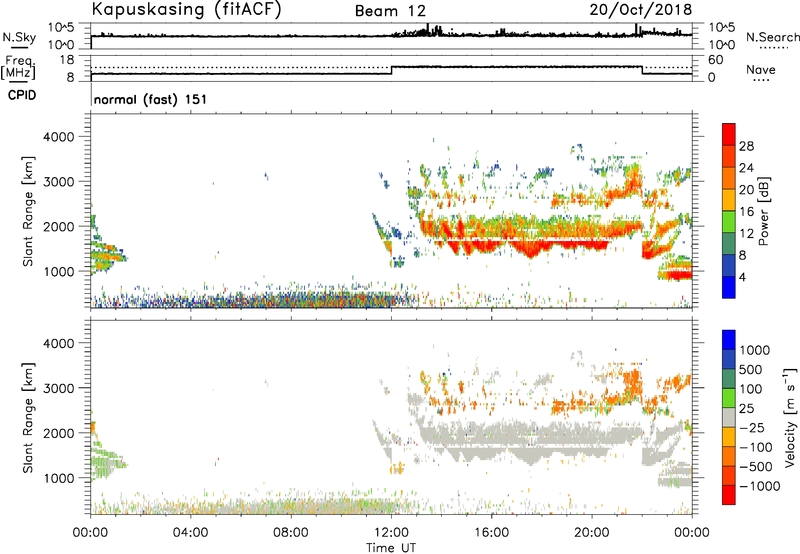The width and height of the screenshot is (800, 554).
Task: Click the Slant Range label of velocity panel
Action: point(28,417)
